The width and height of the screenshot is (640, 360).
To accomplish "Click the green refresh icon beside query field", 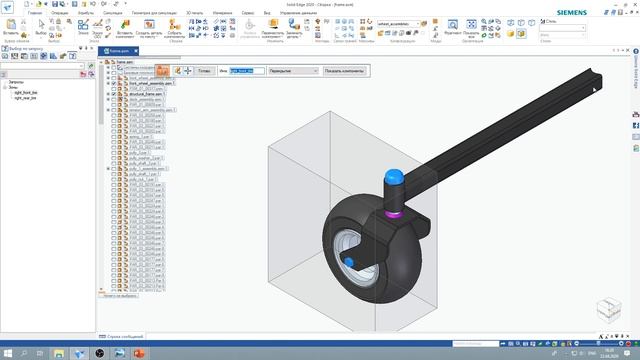I will coord(91,66).
